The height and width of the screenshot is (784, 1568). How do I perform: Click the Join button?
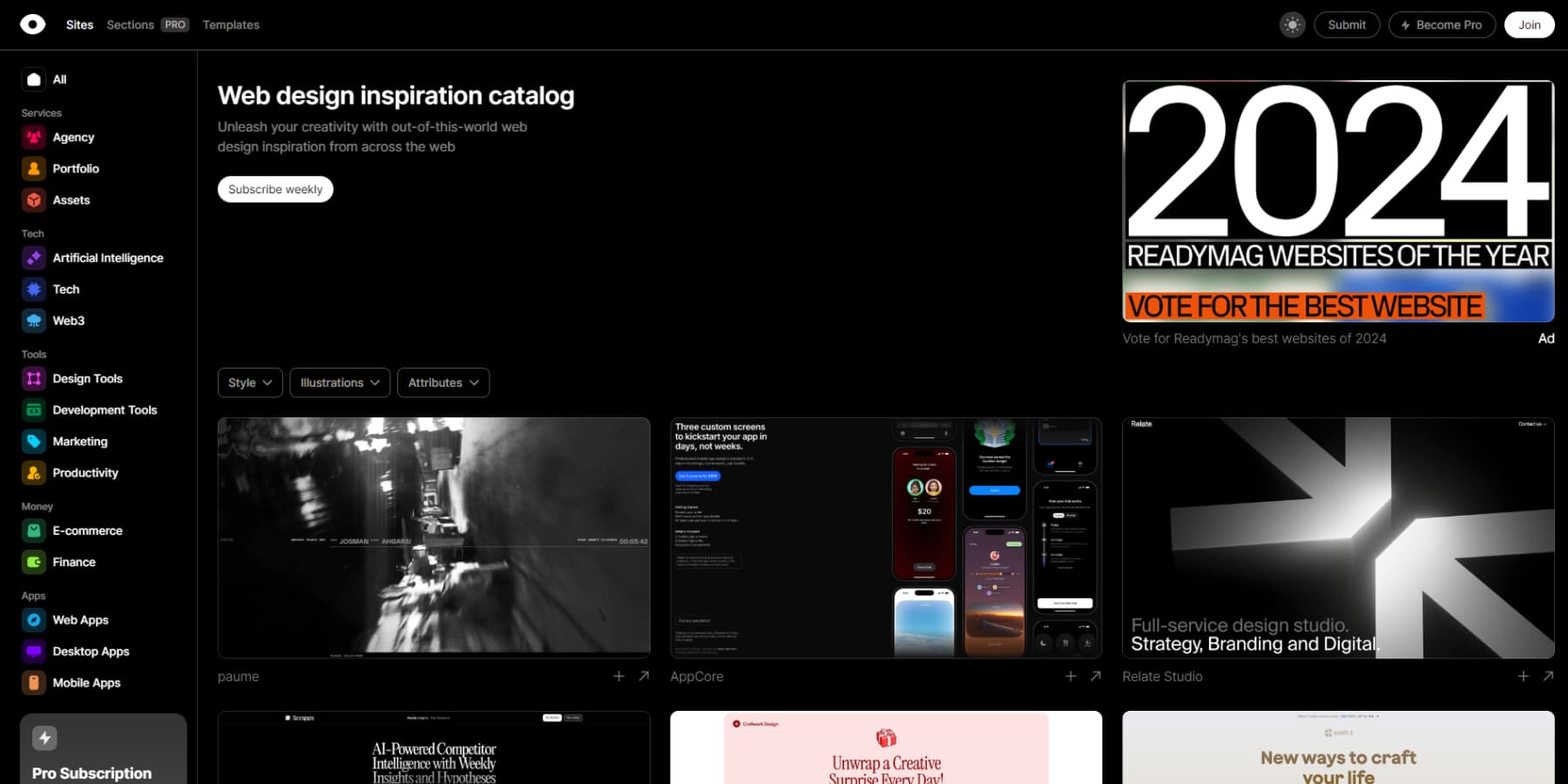[1529, 24]
